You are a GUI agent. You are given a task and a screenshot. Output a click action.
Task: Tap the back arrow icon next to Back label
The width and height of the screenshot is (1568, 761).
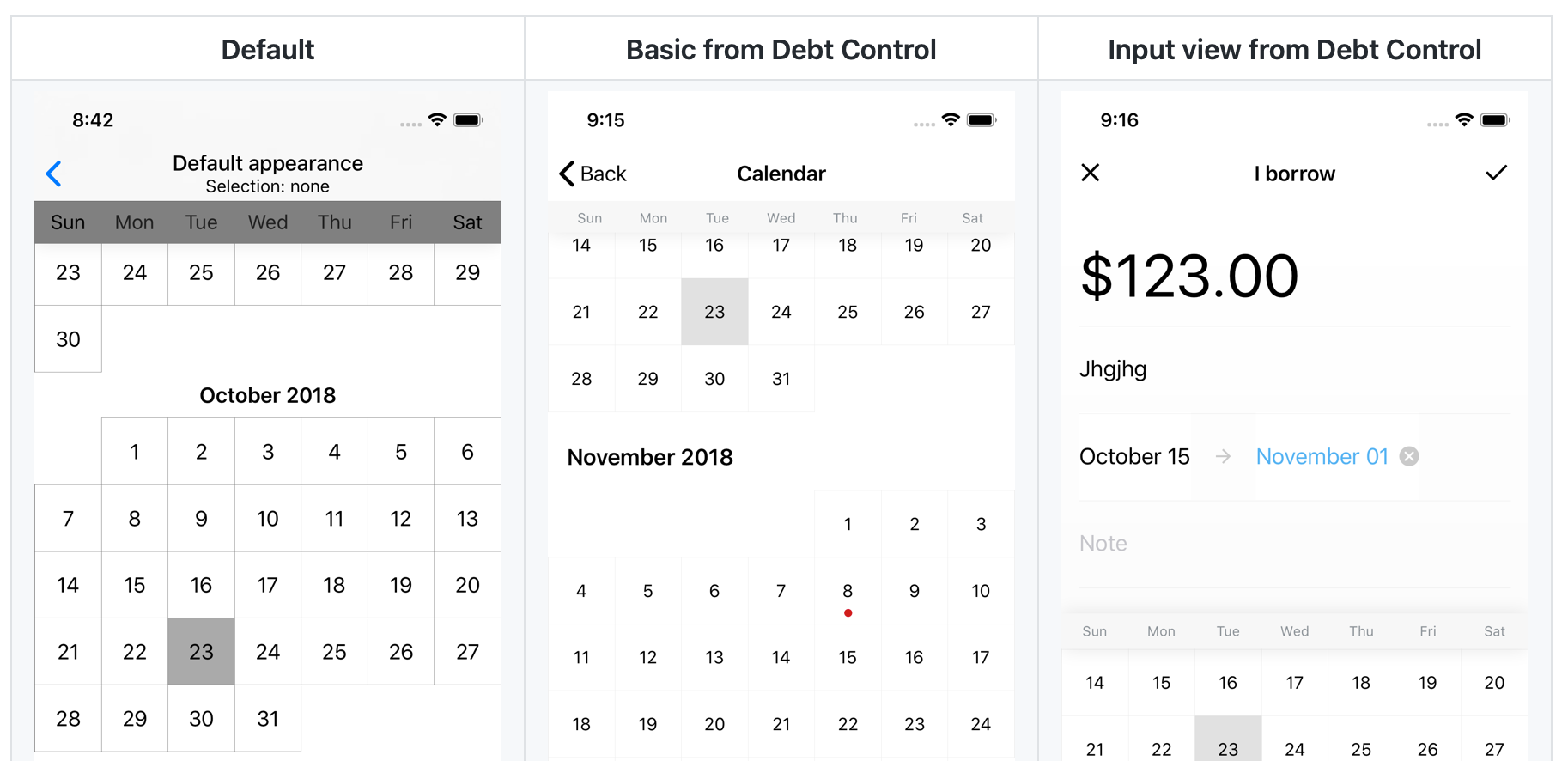click(x=566, y=174)
